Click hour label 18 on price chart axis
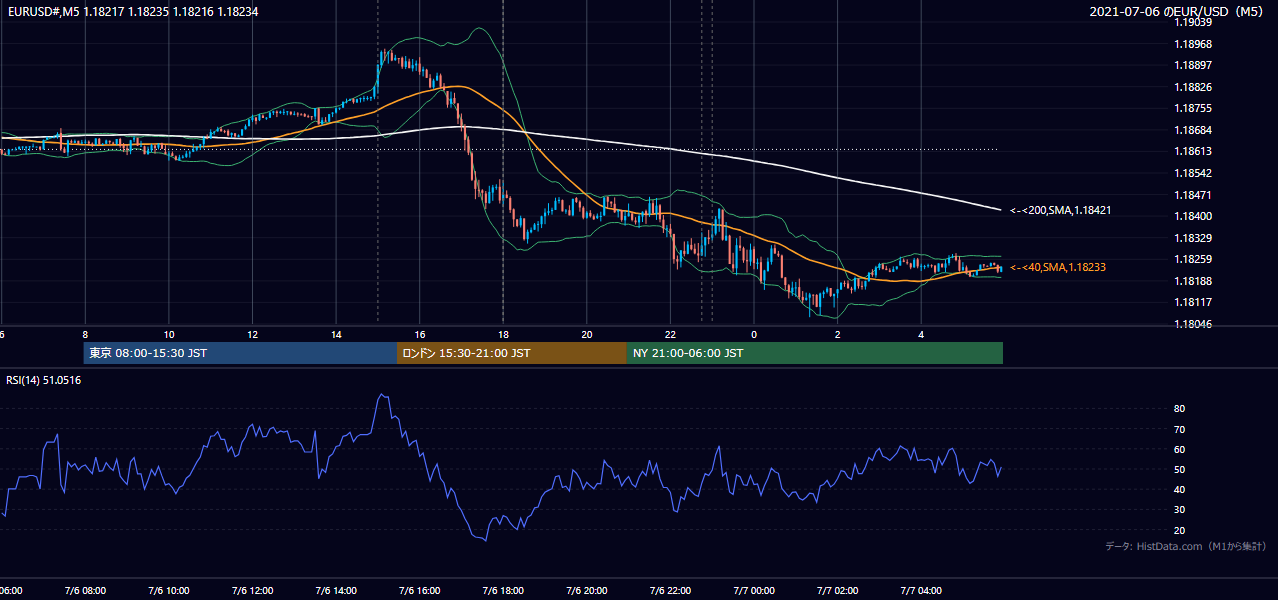The height and width of the screenshot is (600, 1278). [x=503, y=334]
